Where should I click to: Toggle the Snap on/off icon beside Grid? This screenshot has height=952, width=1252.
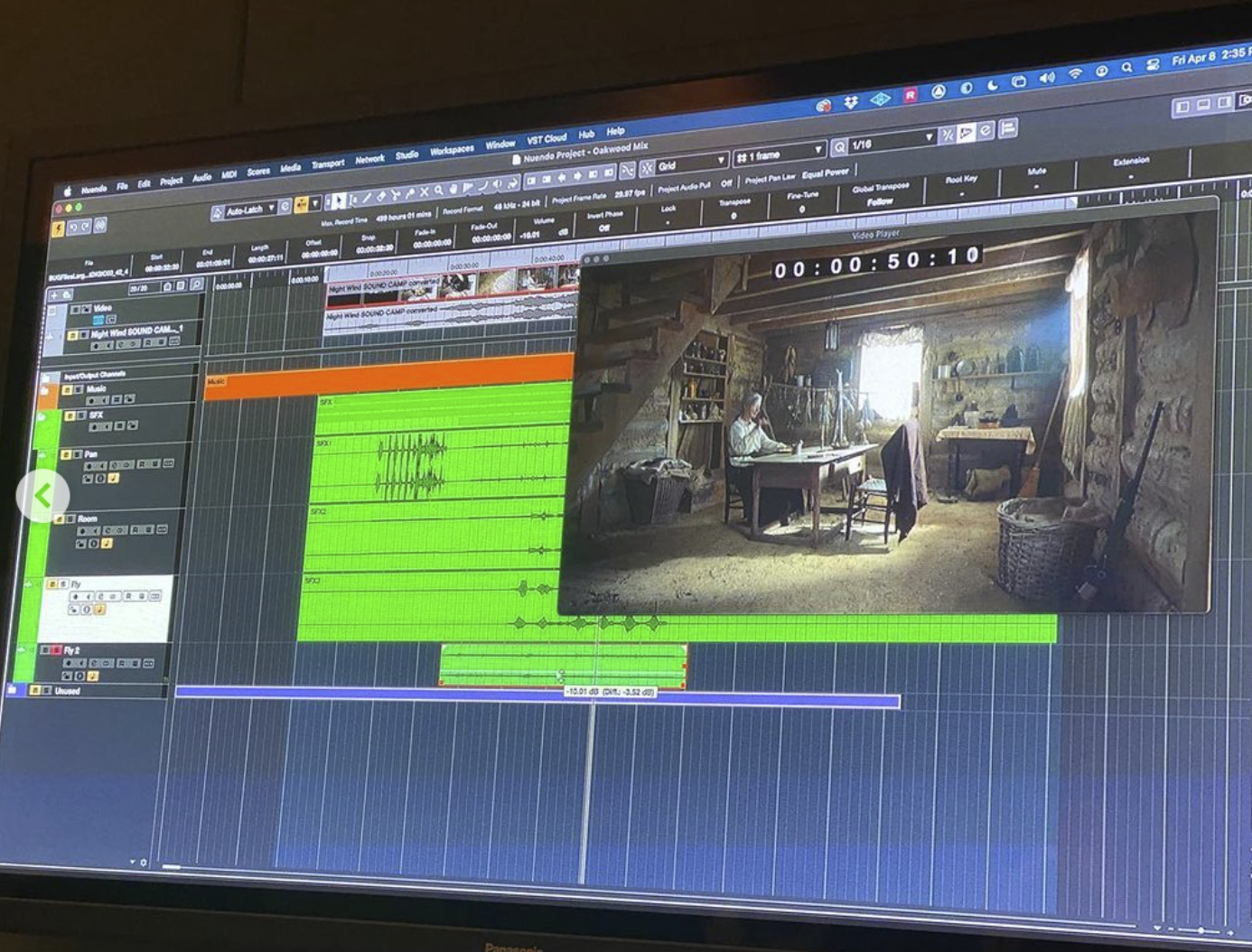click(x=647, y=167)
